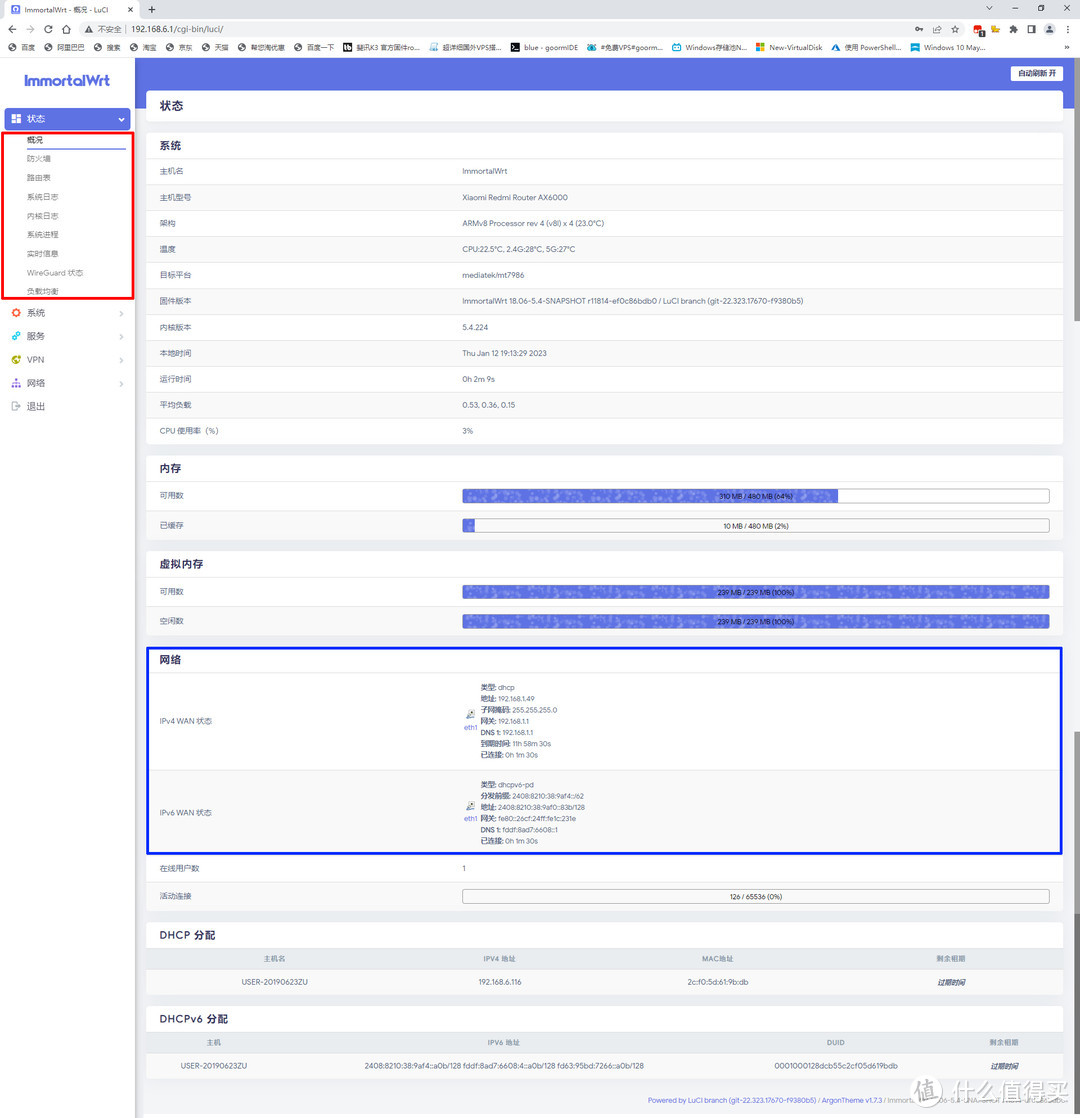Click the eth1 interface icon for IPv6 WAN
The width and height of the screenshot is (1080, 1118).
[x=470, y=806]
